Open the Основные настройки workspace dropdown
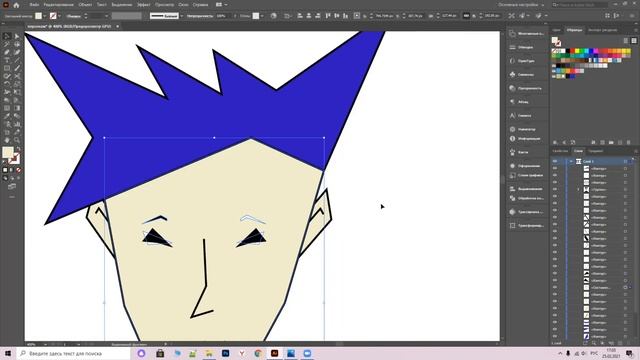640x360 pixels. (521, 5)
